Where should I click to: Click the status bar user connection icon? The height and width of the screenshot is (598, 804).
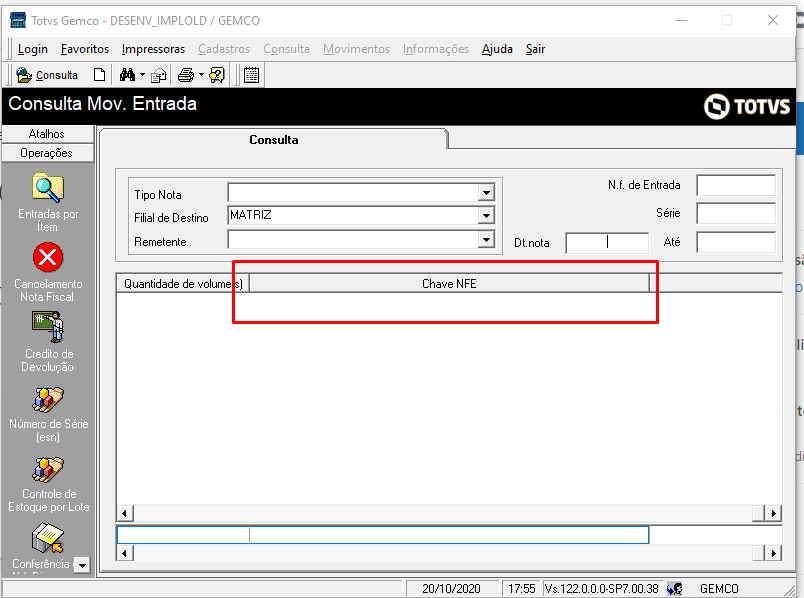pyautogui.click(x=675, y=588)
